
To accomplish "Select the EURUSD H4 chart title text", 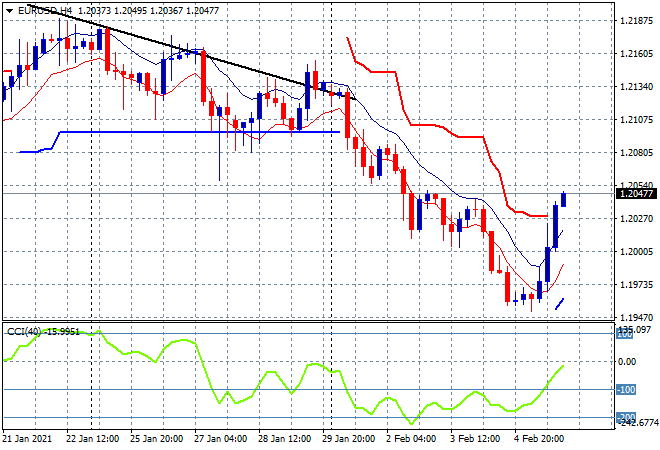I will (45, 11).
